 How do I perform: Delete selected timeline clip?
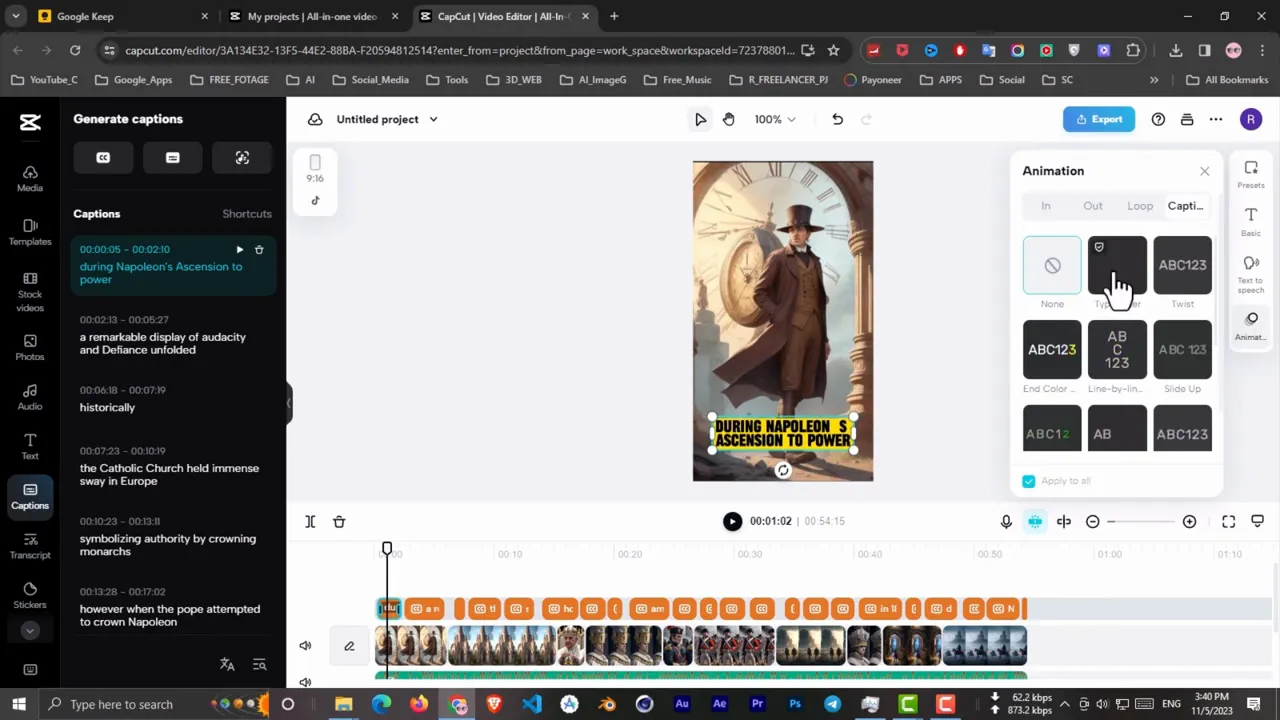click(x=339, y=522)
